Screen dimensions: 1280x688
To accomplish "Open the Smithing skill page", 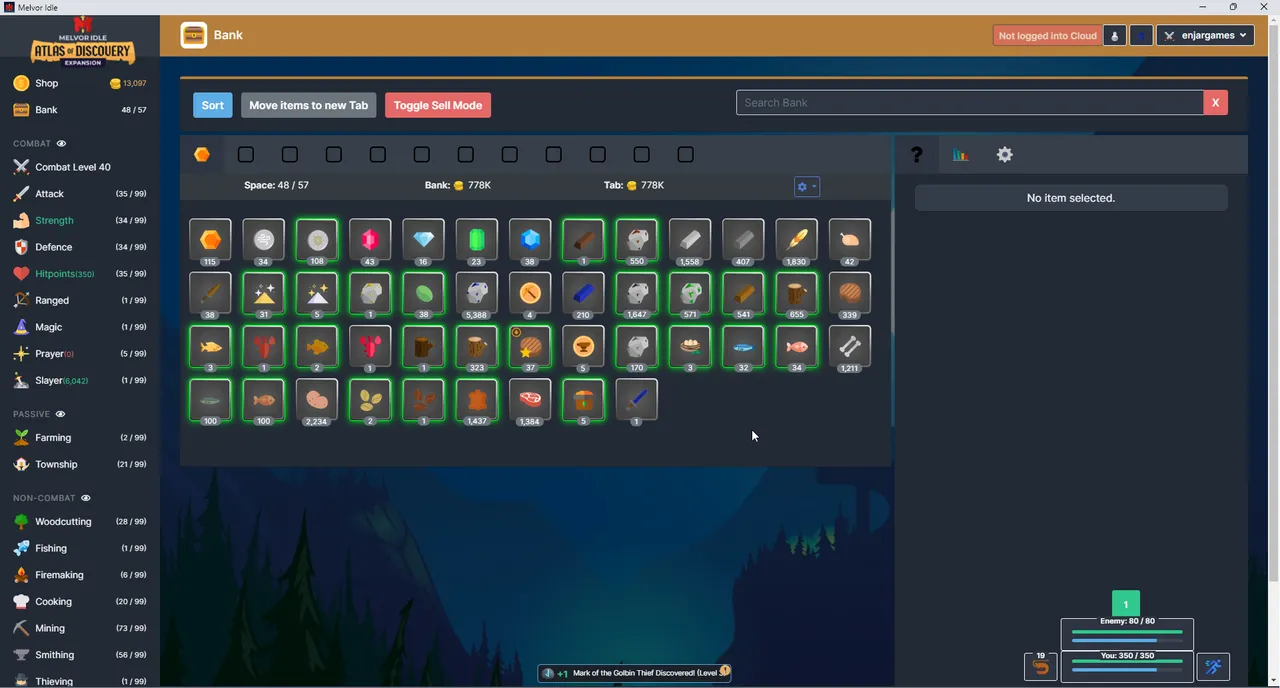I will 80,655.
